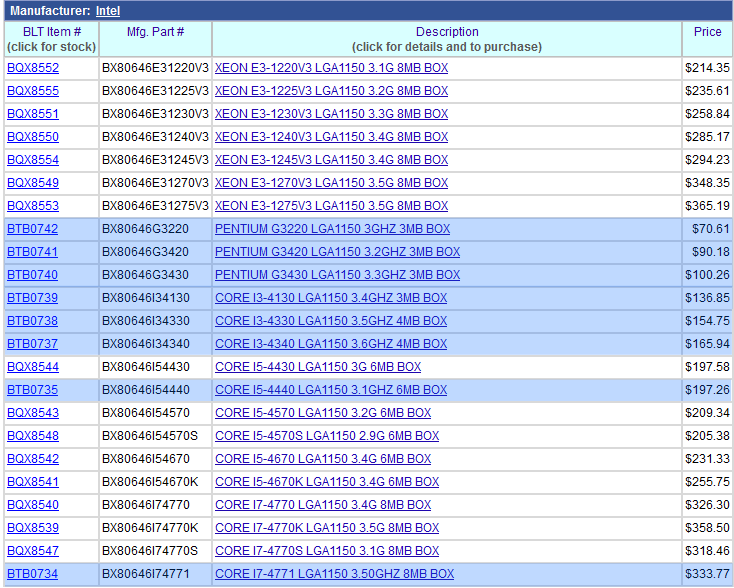Check stock for item BTB0739

[x=32, y=298]
